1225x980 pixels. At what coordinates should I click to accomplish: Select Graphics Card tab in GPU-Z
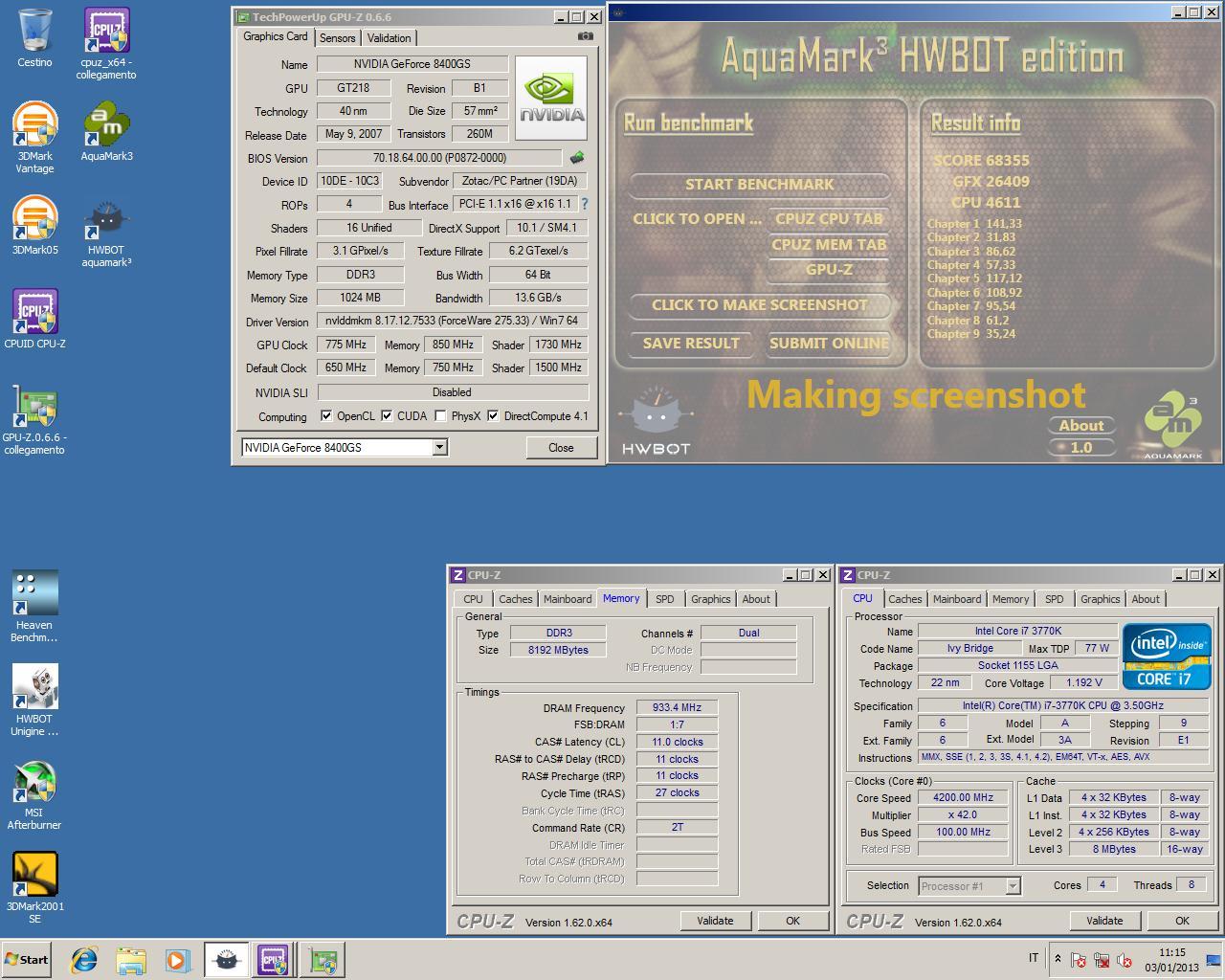click(x=276, y=36)
